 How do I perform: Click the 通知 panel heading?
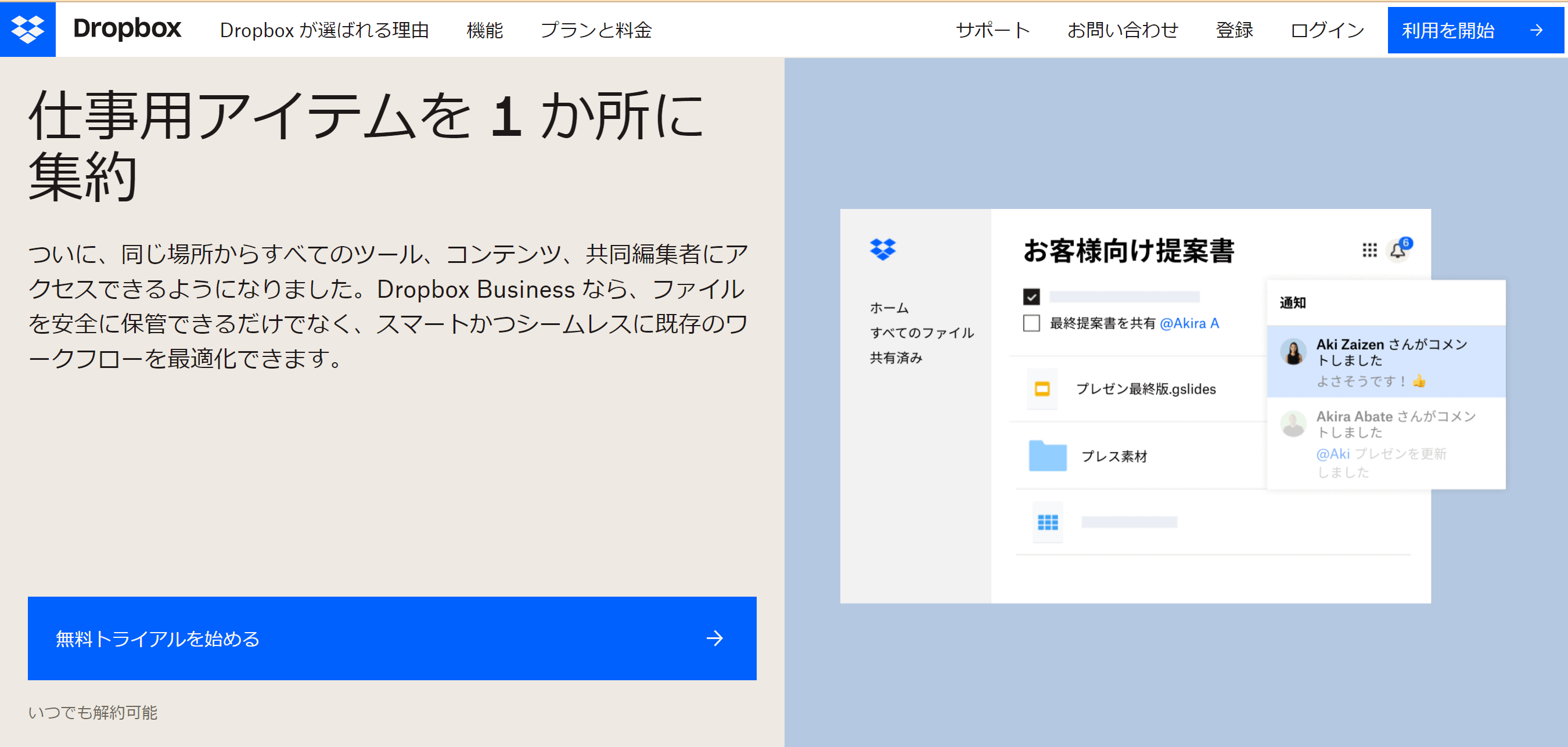coord(1292,302)
